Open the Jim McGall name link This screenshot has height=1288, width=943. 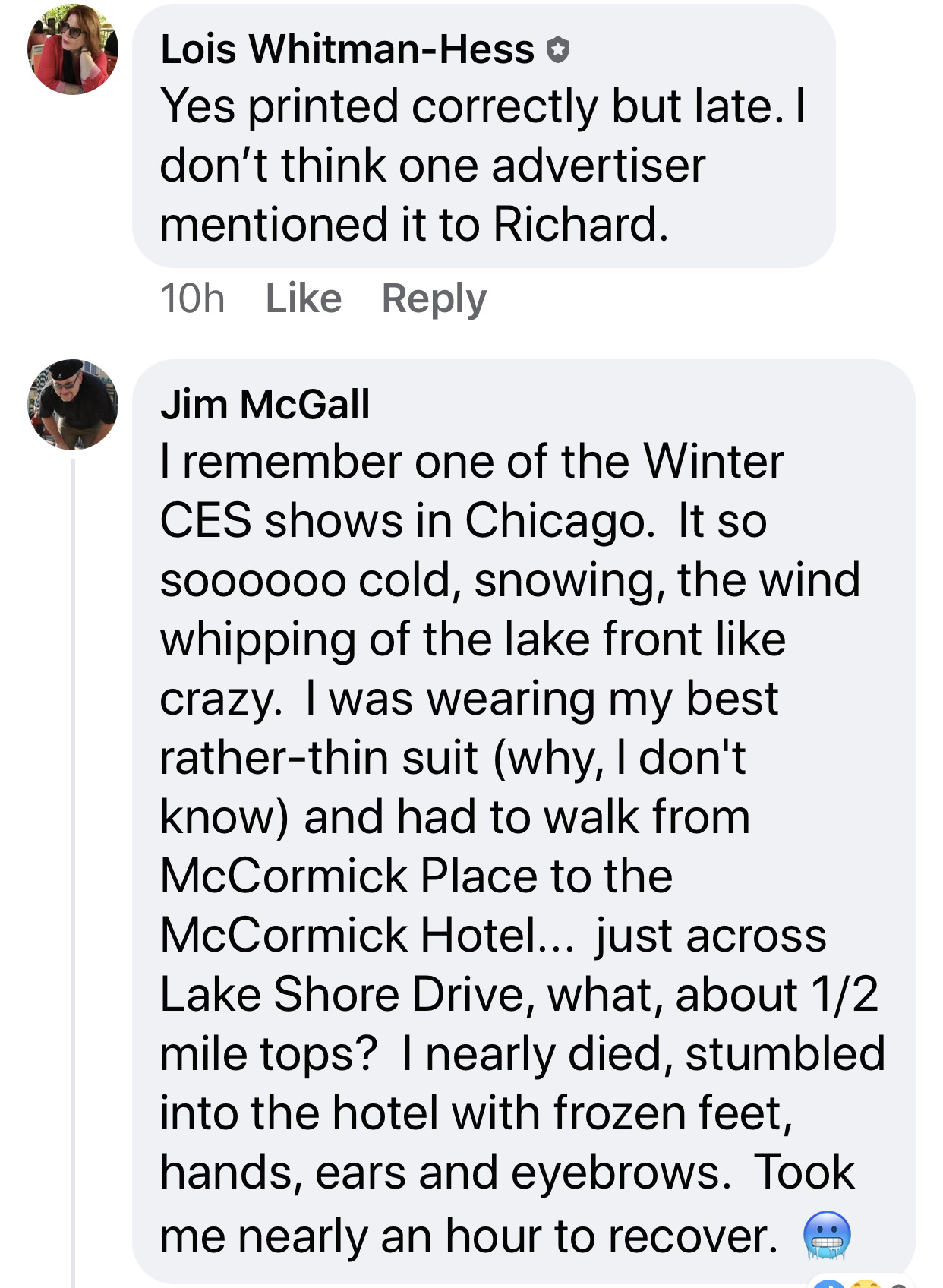[265, 404]
